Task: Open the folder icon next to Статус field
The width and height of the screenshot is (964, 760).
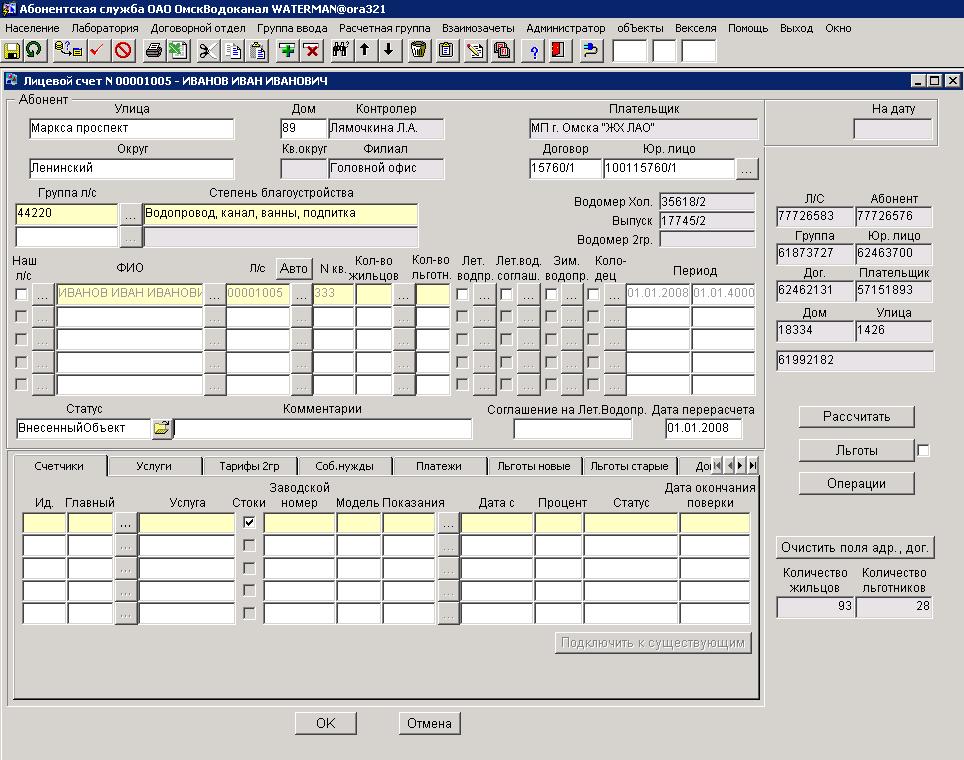Action: tap(162, 429)
